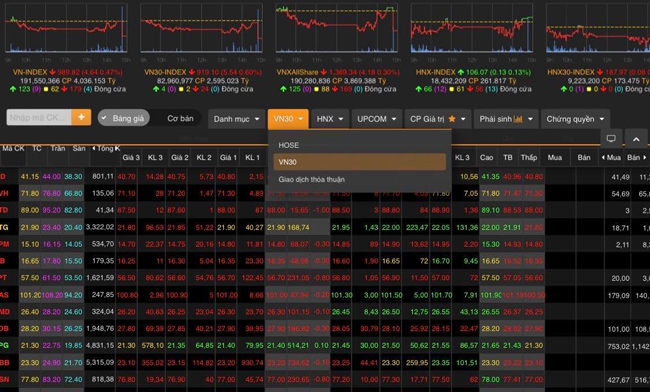Click the right arrow beside the far-right Bán header

point(644,157)
